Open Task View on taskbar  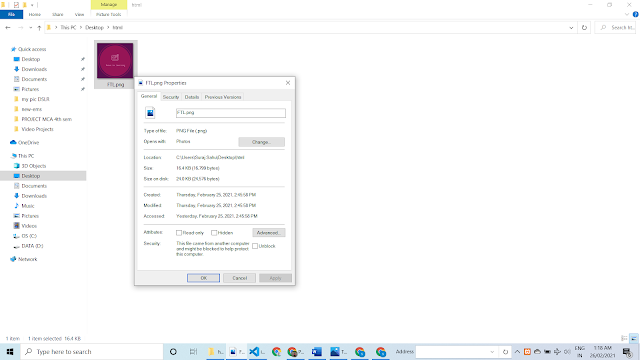[193, 352]
